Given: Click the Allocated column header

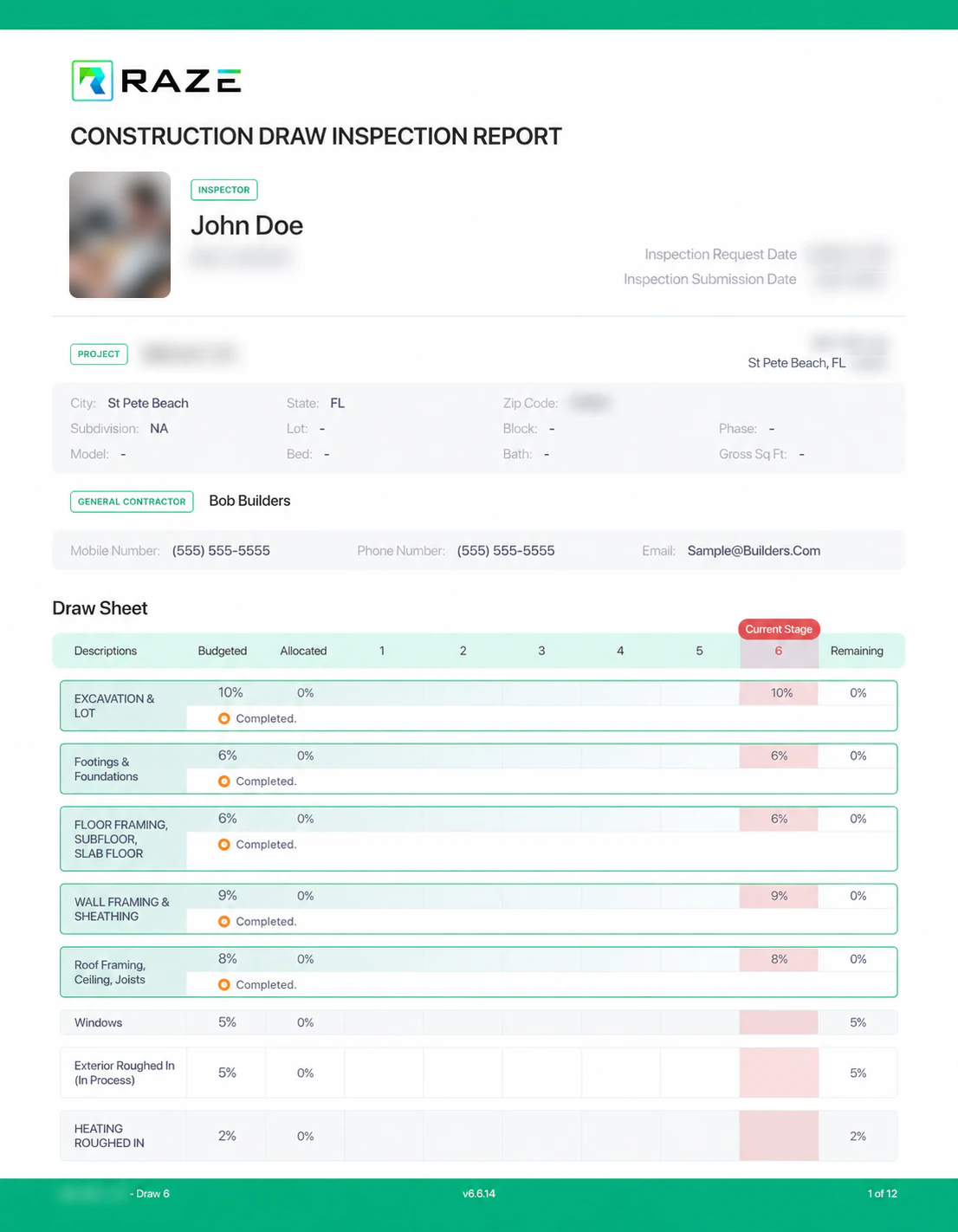Looking at the screenshot, I should pyautogui.click(x=303, y=651).
